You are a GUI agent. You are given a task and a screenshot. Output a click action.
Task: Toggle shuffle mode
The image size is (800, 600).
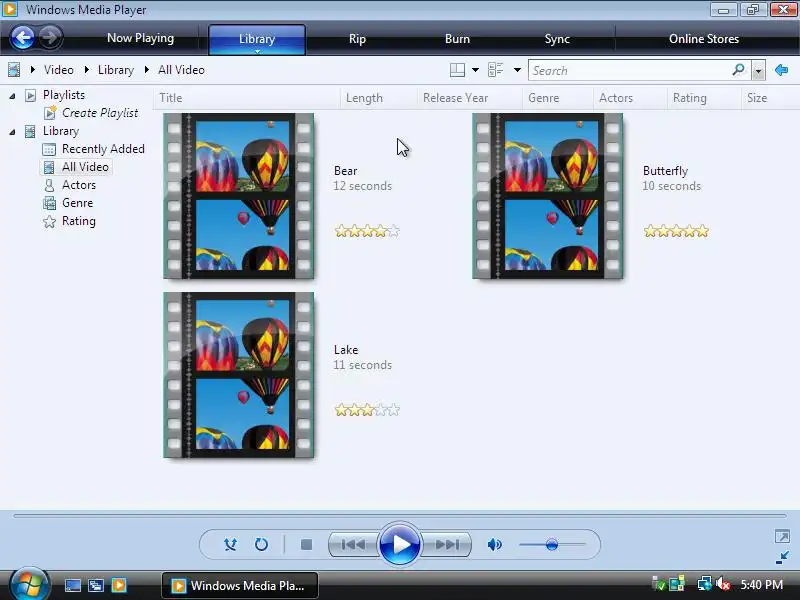click(231, 545)
